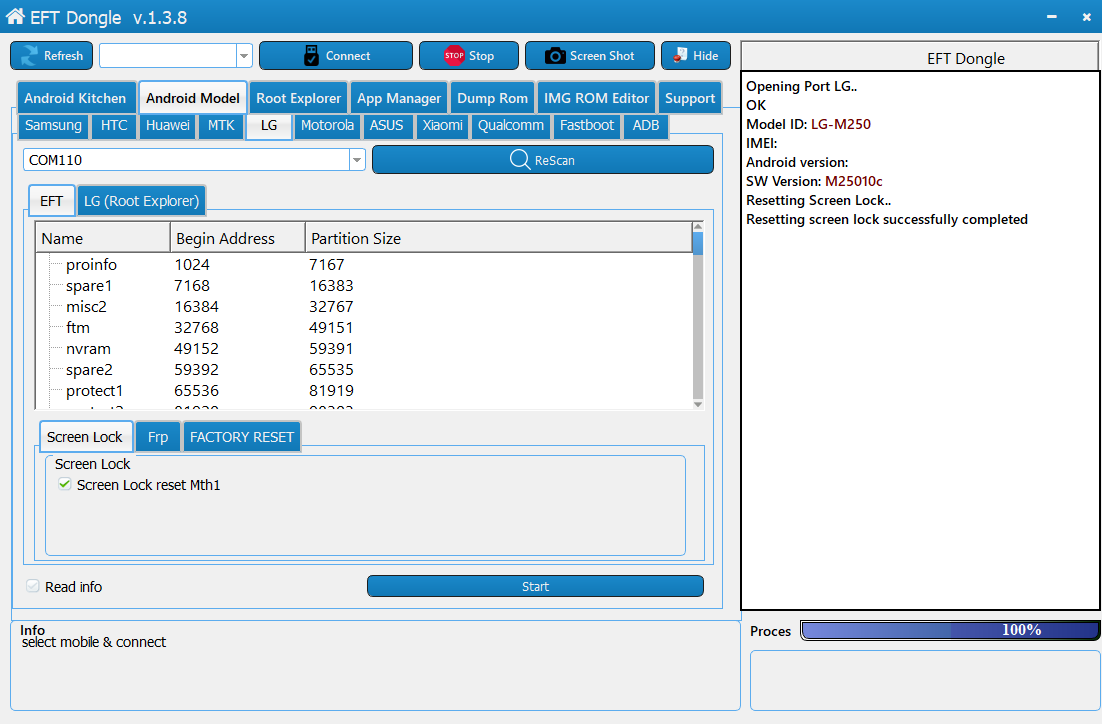Select the LG brand tab

[268, 126]
